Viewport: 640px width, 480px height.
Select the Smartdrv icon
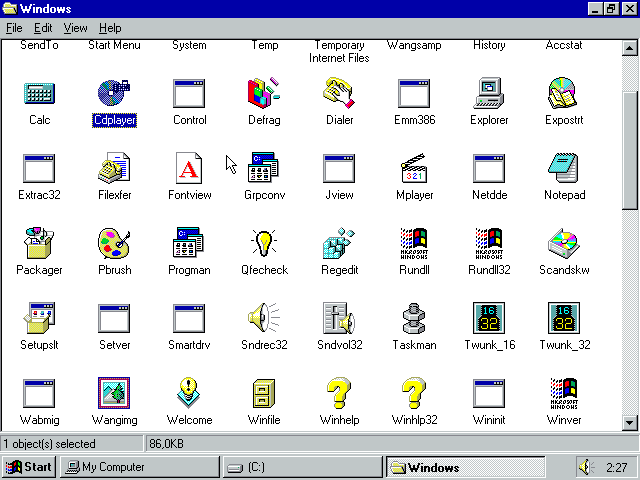click(189, 318)
